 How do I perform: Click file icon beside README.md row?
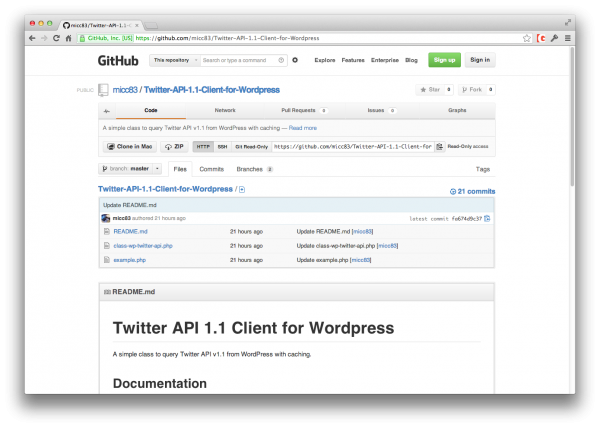107,231
